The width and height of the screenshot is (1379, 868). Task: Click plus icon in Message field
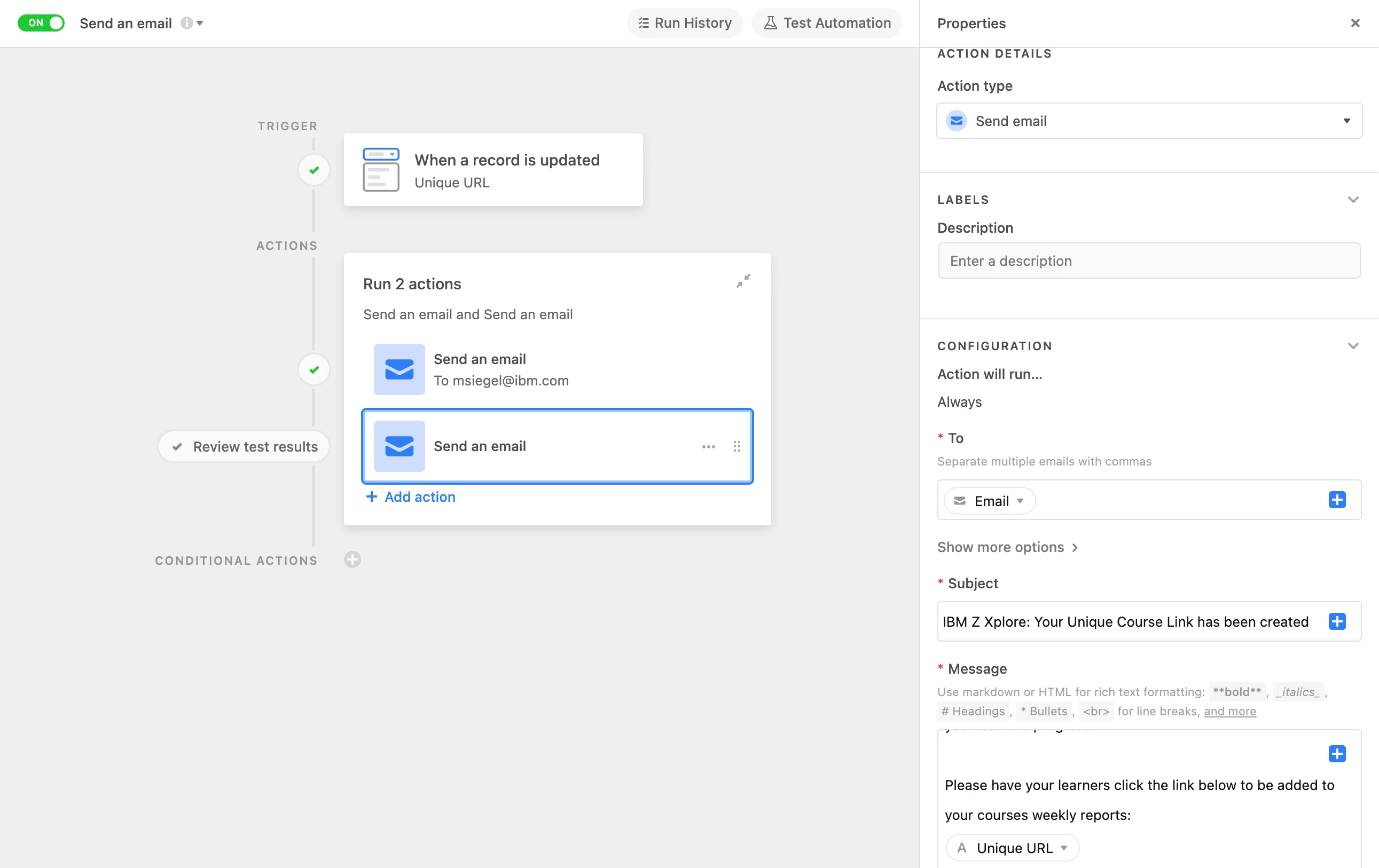[x=1337, y=753]
